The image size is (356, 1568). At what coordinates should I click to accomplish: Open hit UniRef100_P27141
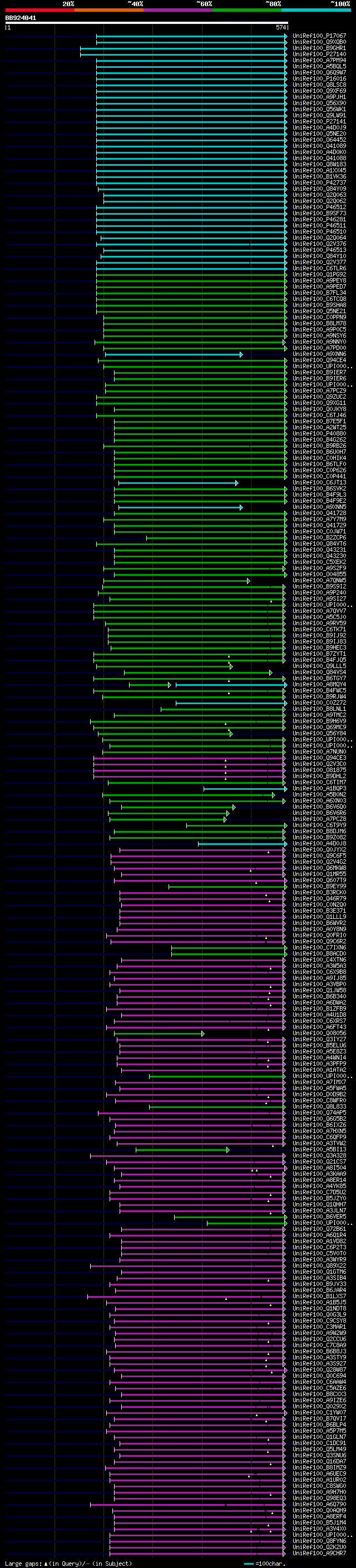pyautogui.click(x=319, y=121)
